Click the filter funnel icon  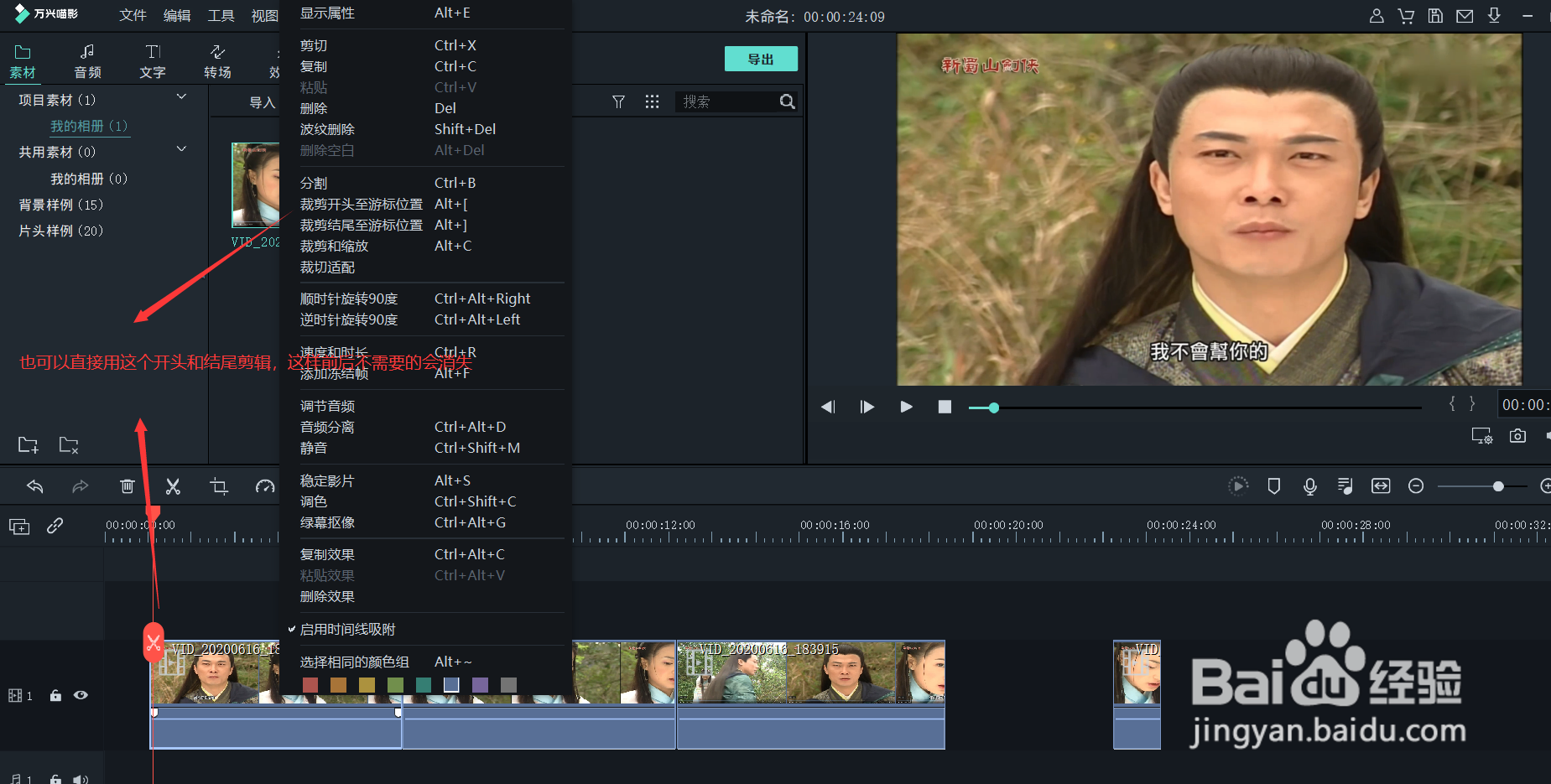click(618, 101)
